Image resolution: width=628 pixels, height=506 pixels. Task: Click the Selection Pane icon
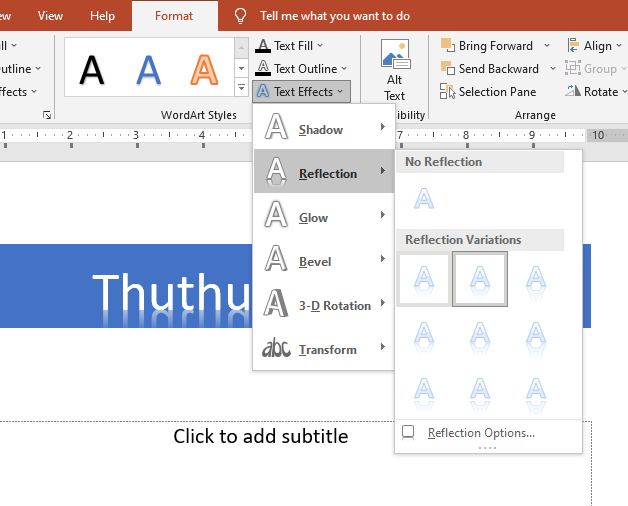click(447, 91)
